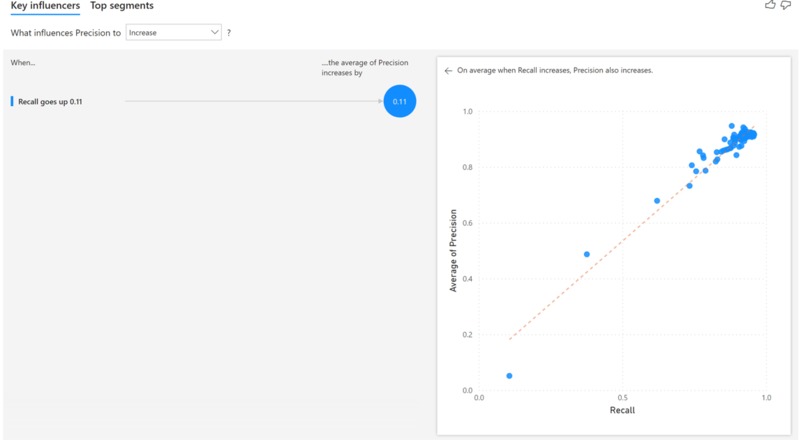The height and width of the screenshot is (440, 806).
Task: Click the question mark after the dropdown
Action: (x=229, y=33)
